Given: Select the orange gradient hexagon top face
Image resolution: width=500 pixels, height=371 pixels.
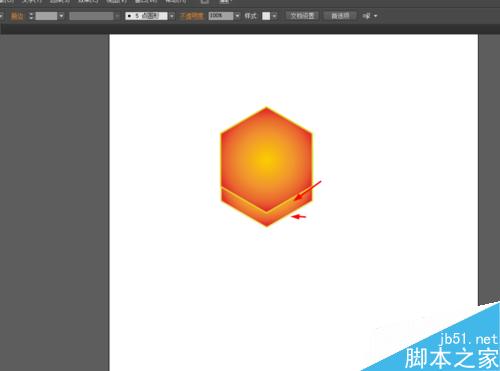Looking at the screenshot, I should point(266,159).
